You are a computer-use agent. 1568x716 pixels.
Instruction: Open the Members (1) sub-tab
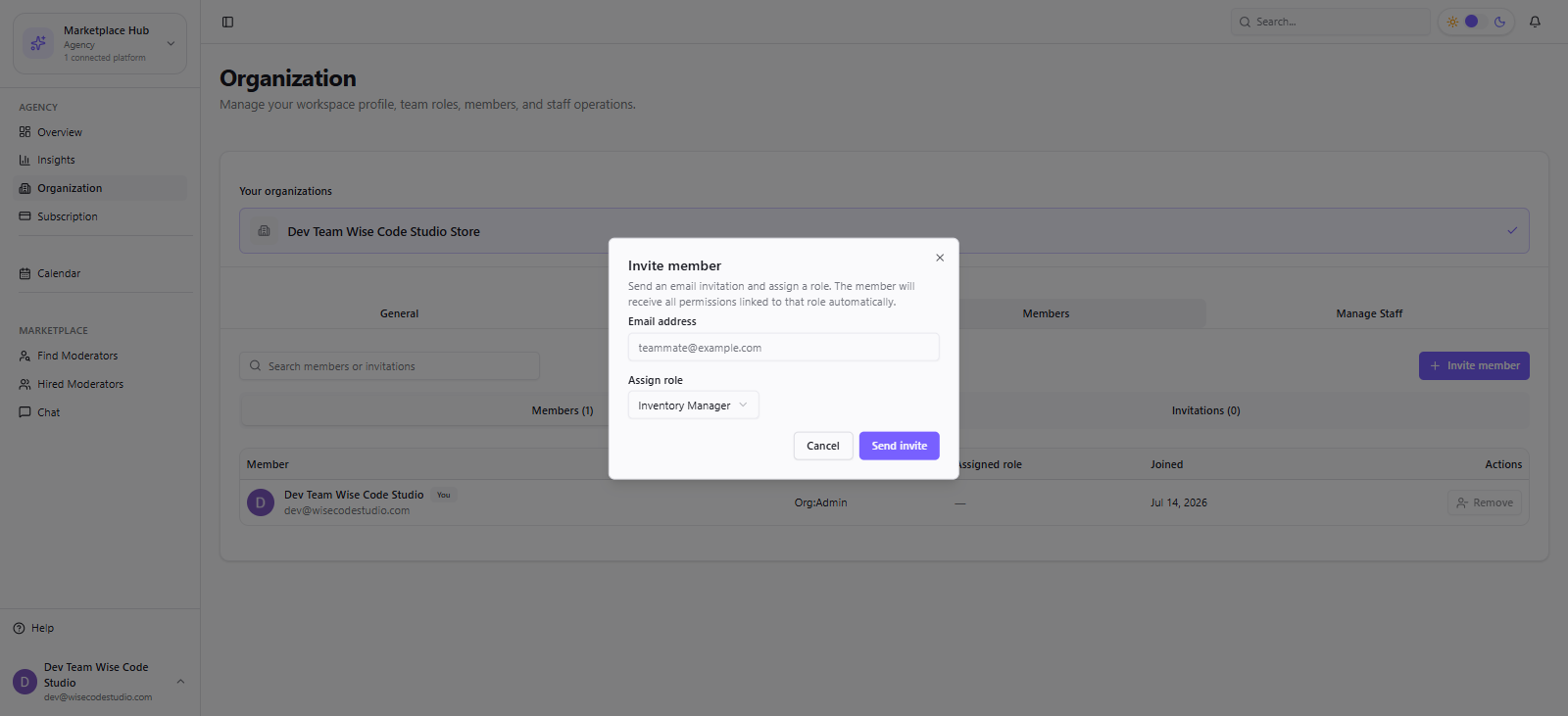[x=563, y=410]
